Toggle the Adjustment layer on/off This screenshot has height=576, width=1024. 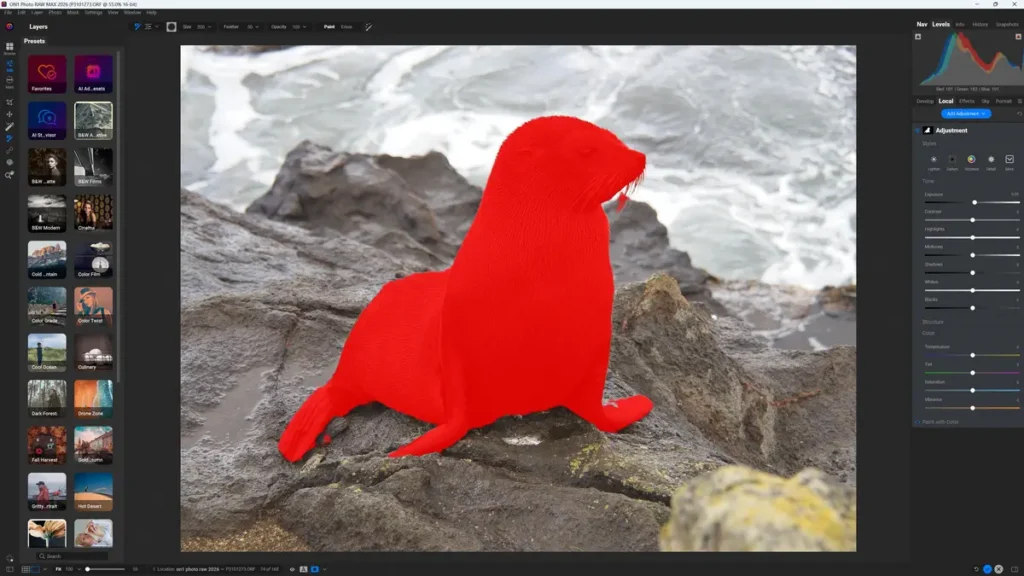tap(917, 130)
